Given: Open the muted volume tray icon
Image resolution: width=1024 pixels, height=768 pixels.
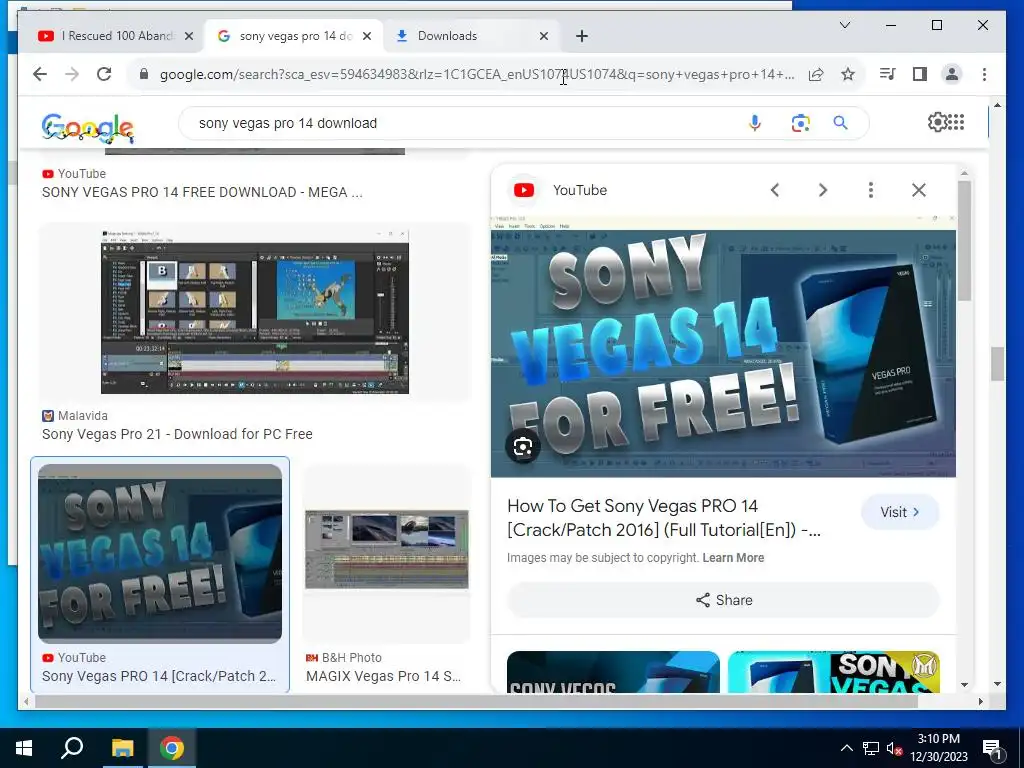Looking at the screenshot, I should pyautogui.click(x=895, y=748).
